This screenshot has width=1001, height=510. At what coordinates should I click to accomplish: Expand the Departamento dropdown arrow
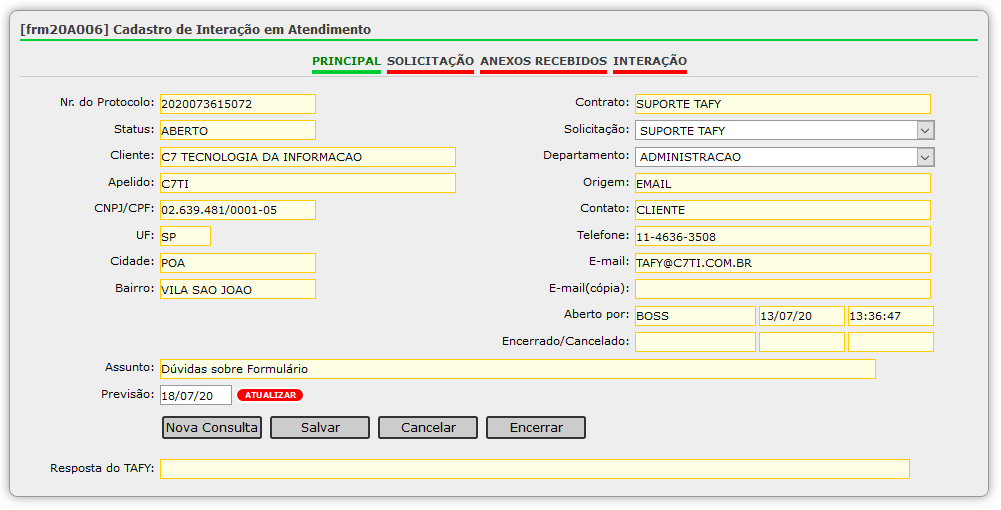pyautogui.click(x=925, y=157)
